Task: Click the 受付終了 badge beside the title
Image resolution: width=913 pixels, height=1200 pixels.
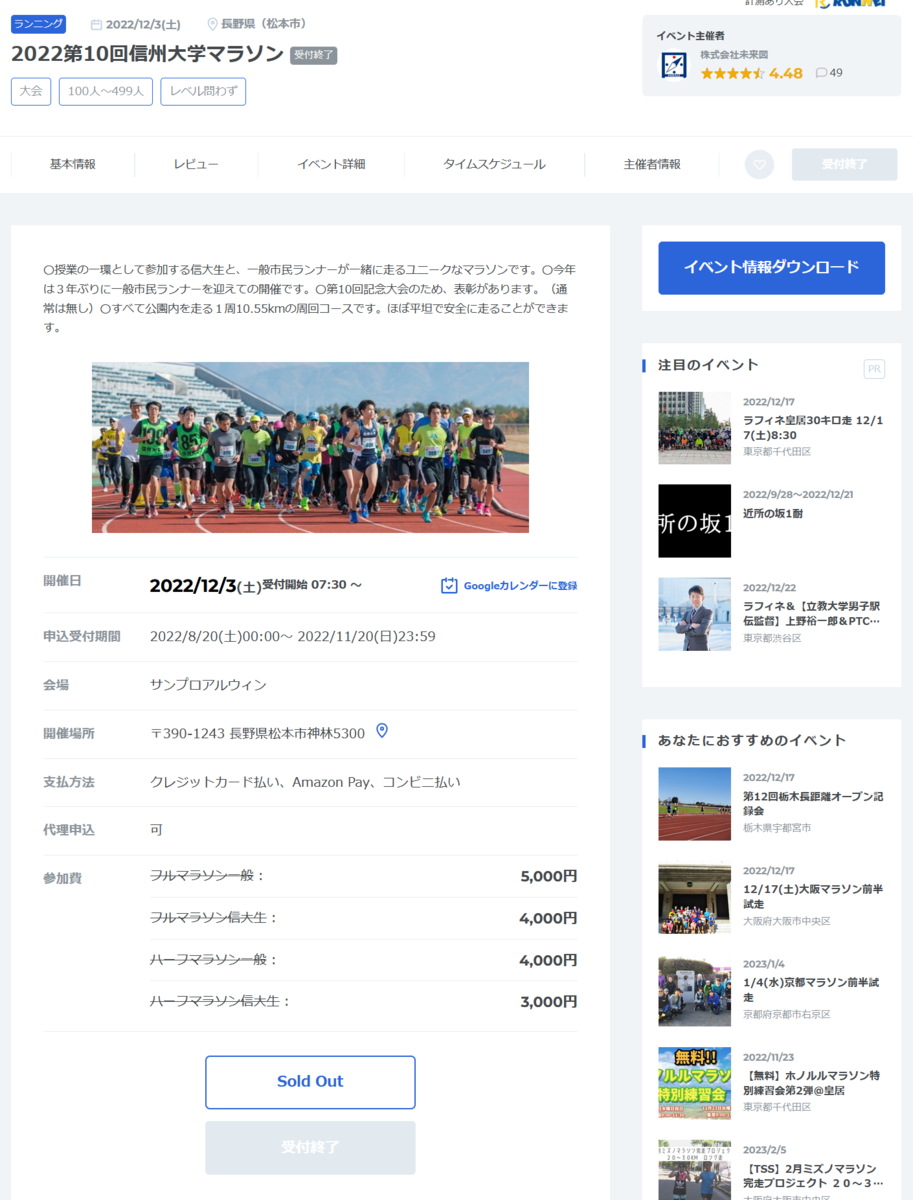Action: [x=314, y=56]
